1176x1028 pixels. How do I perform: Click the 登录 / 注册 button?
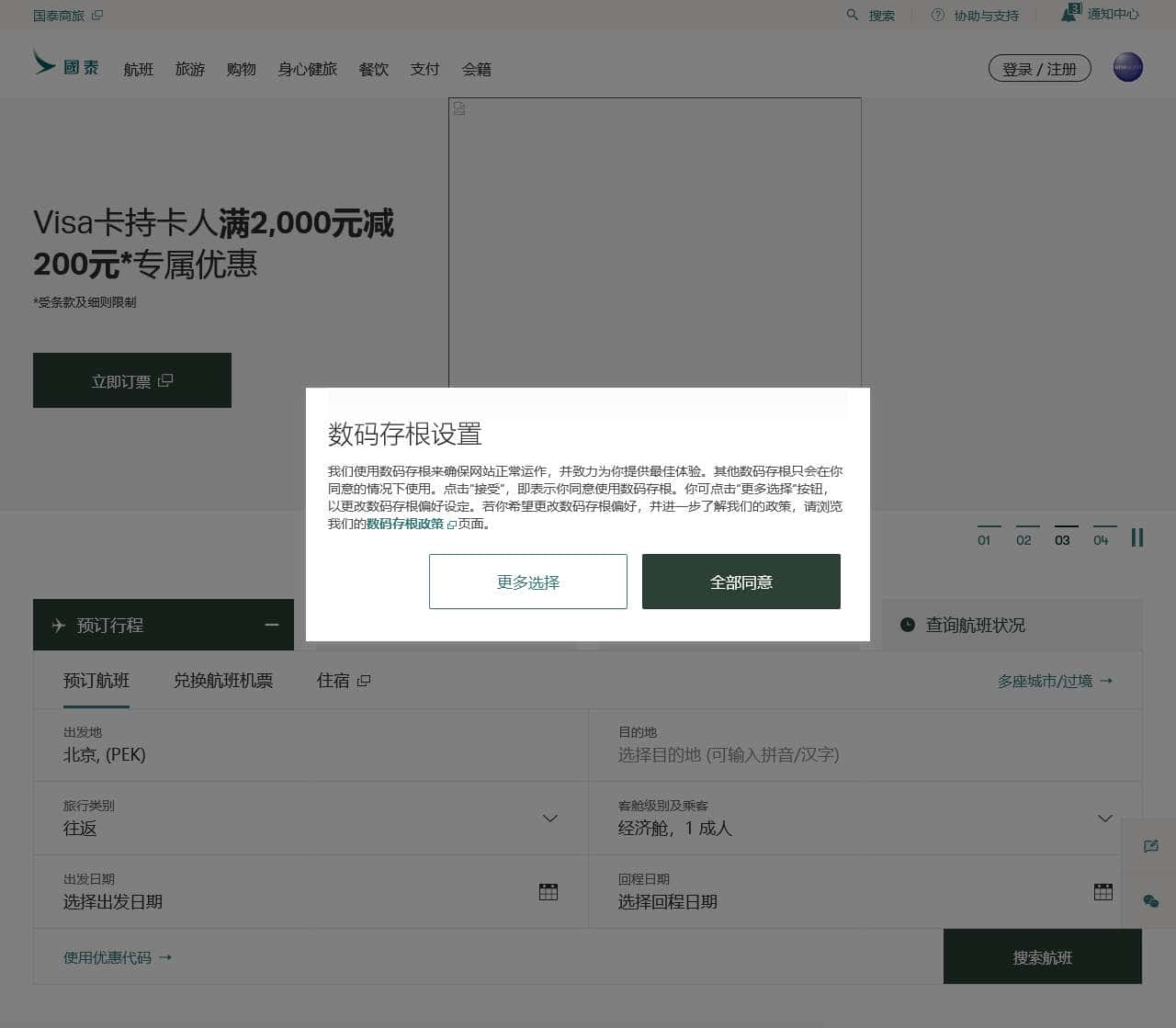coord(1040,69)
